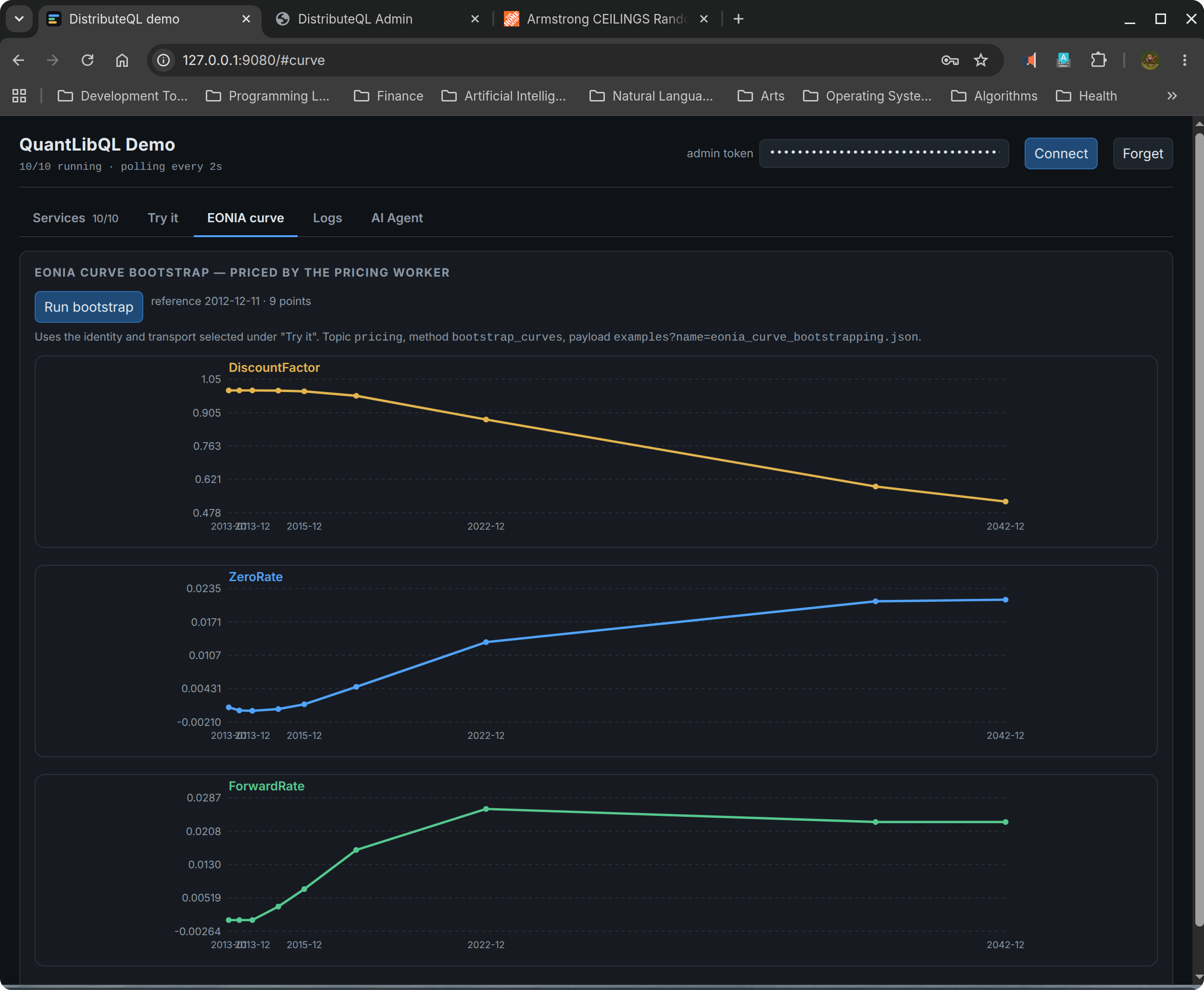Screen dimensions: 1204x990
Task: Close the DistributeQL demo tab
Action: 246,19
